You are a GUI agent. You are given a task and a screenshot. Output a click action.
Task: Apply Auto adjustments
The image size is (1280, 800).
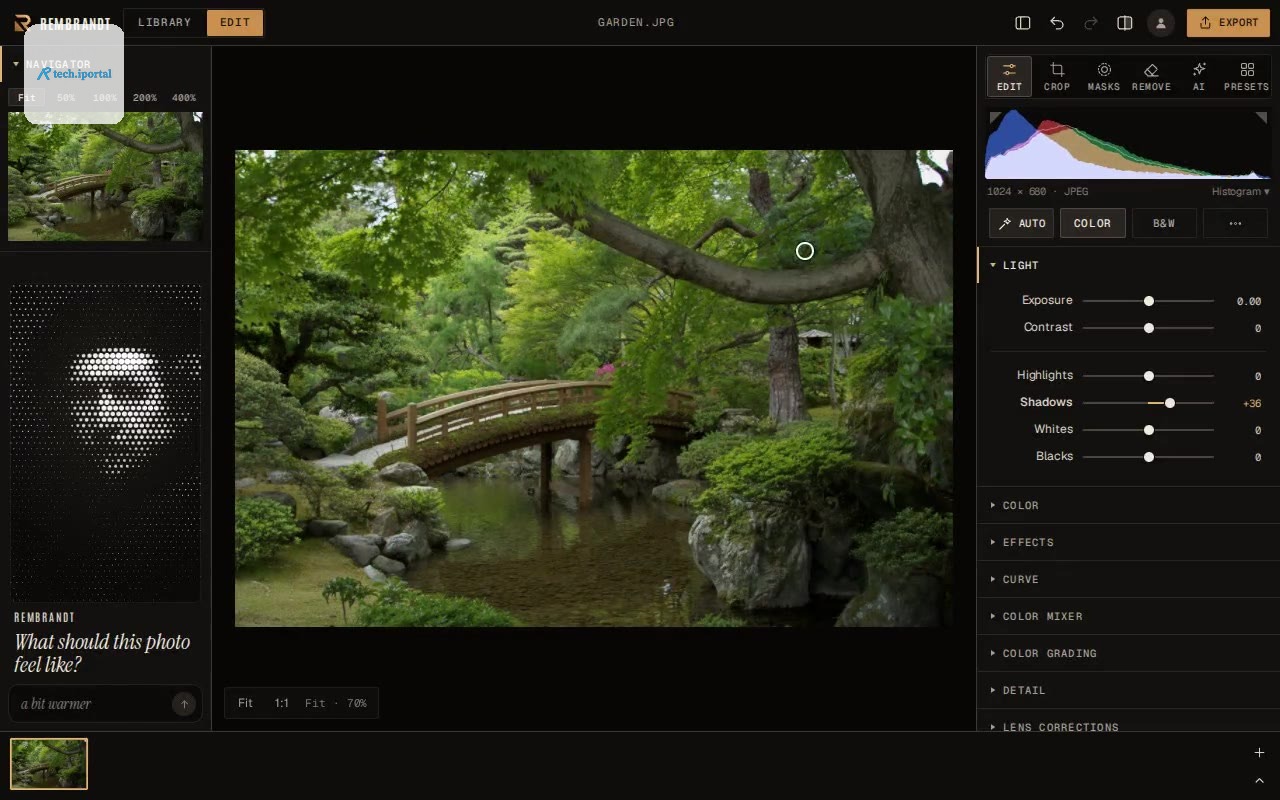coord(1021,223)
